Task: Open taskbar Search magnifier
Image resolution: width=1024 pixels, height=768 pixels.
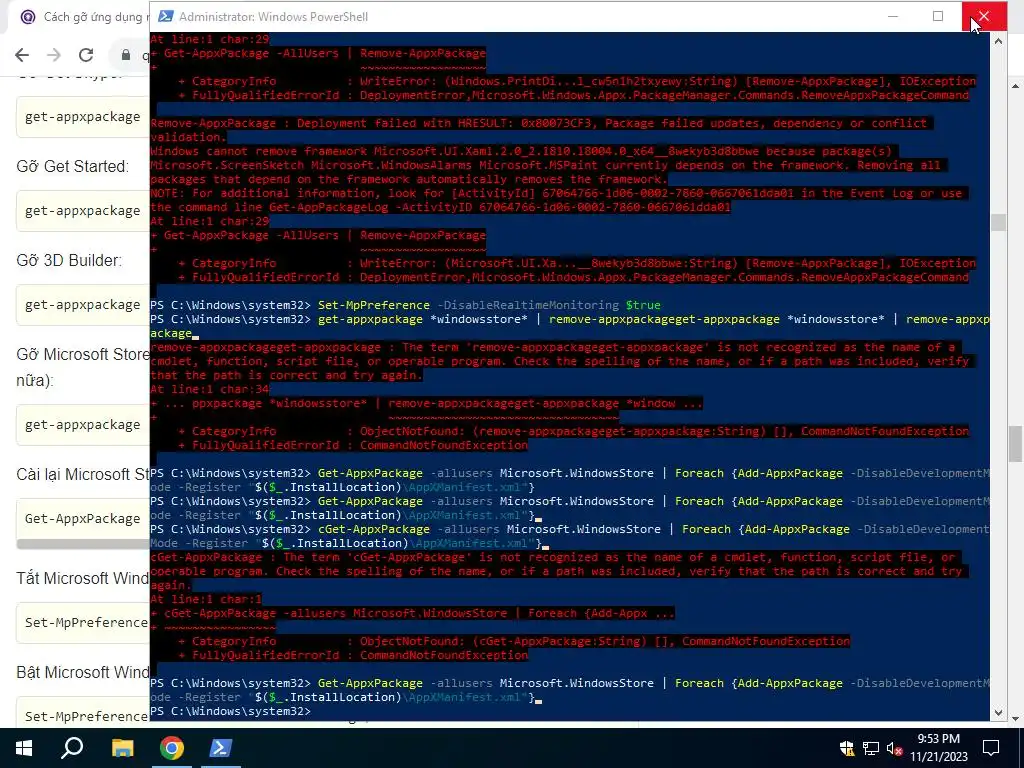Action: tap(72, 748)
